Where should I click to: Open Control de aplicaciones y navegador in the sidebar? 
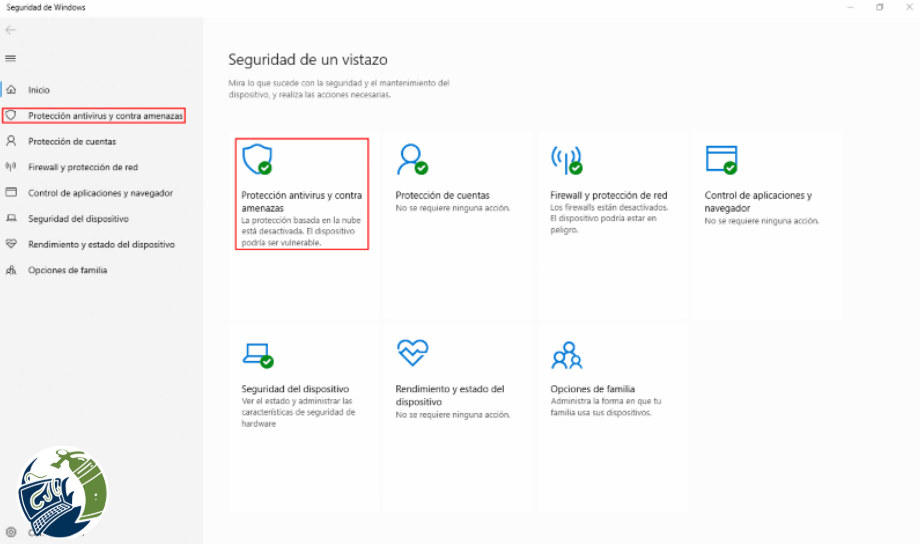[100, 193]
